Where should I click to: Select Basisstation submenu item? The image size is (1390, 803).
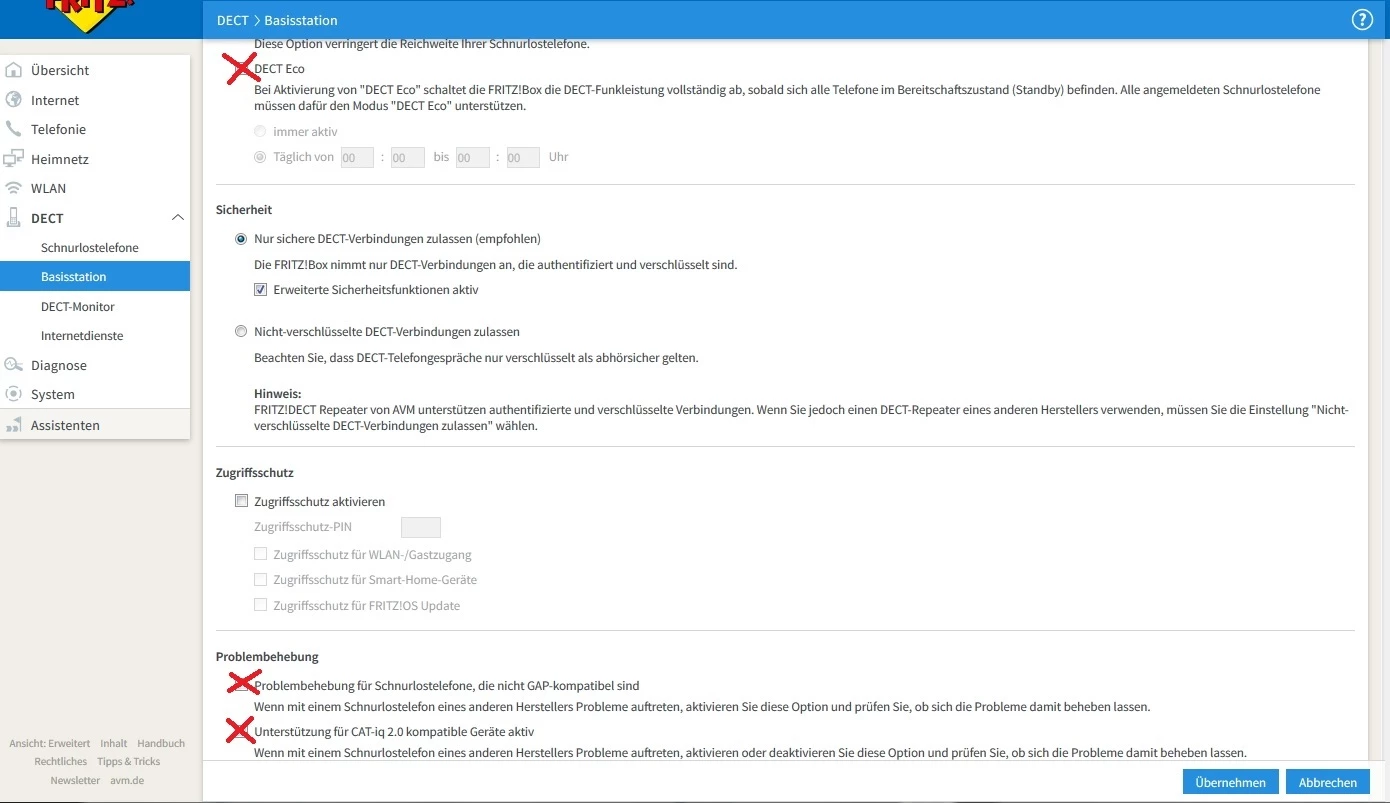[x=95, y=276]
